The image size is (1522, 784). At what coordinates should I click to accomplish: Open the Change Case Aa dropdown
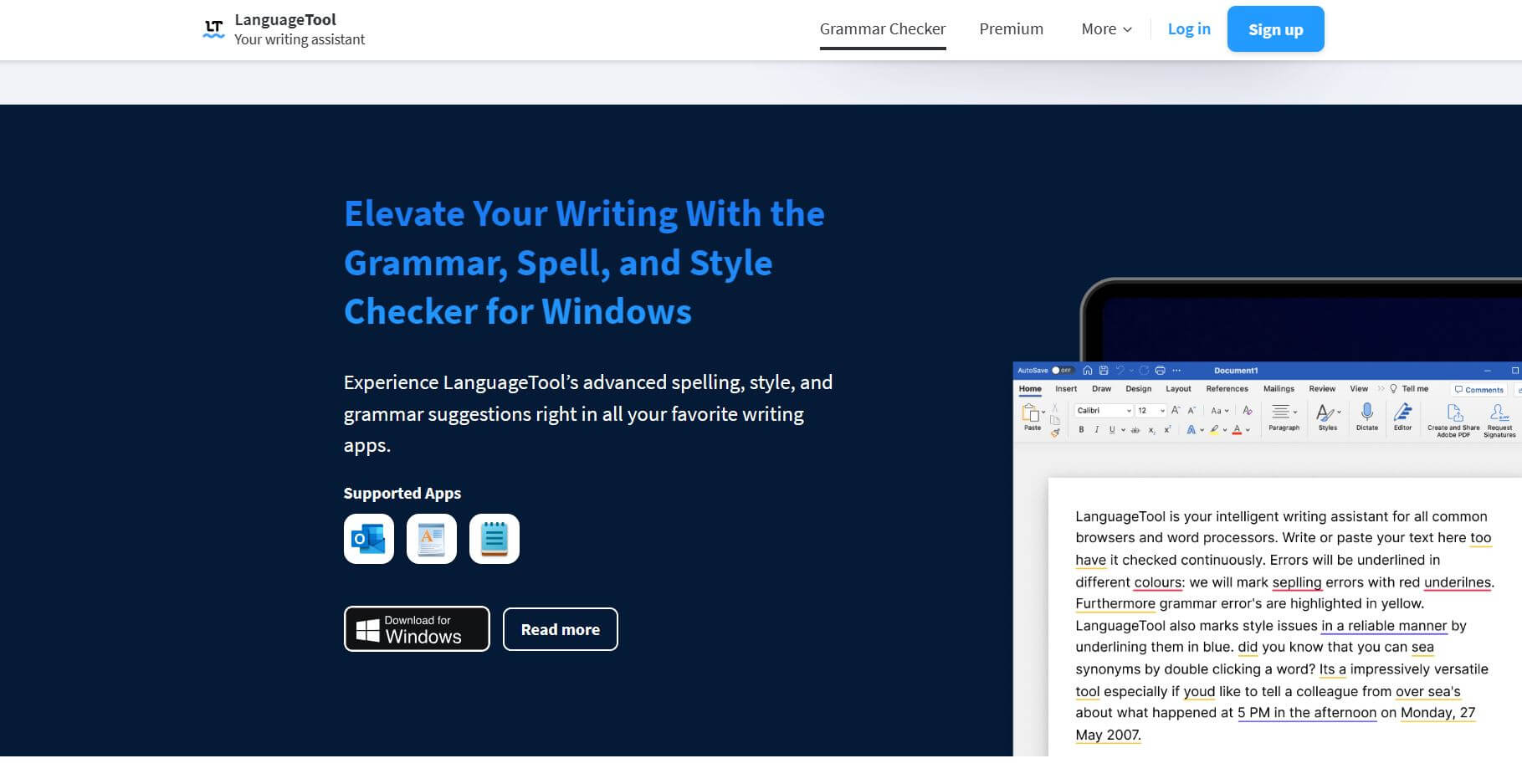pyautogui.click(x=1220, y=411)
